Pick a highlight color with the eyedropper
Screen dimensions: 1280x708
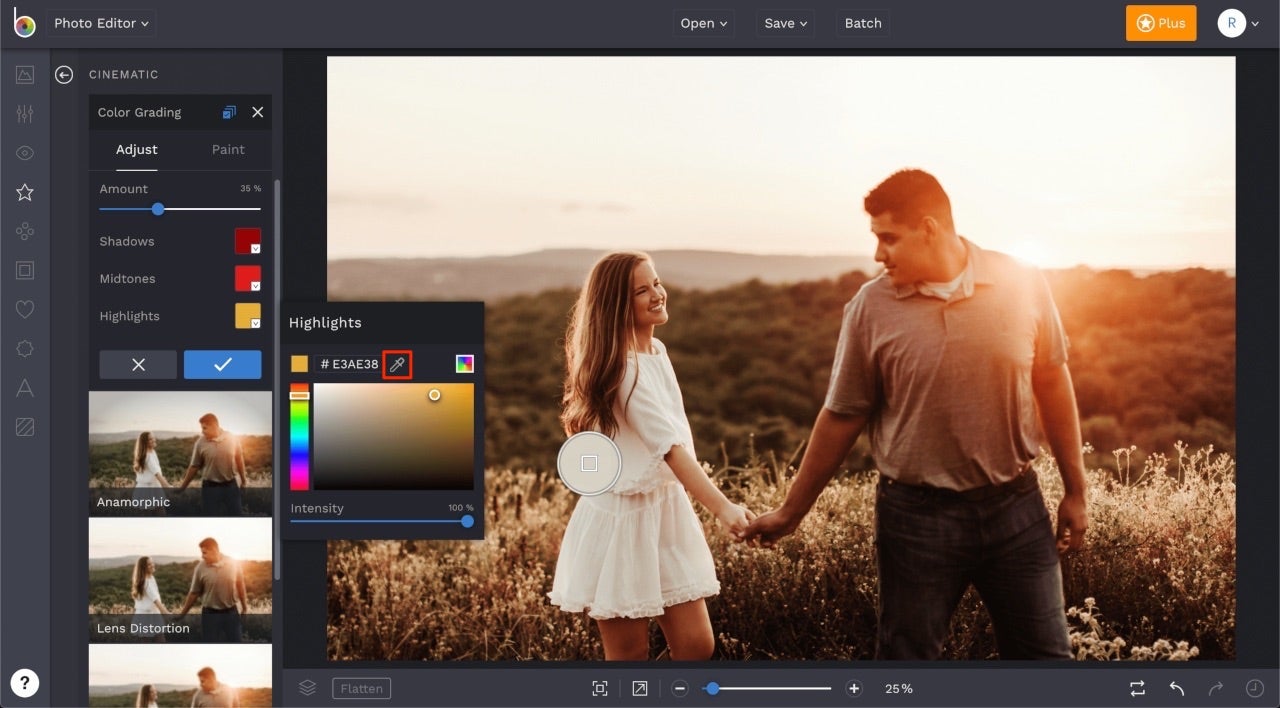[x=397, y=364]
